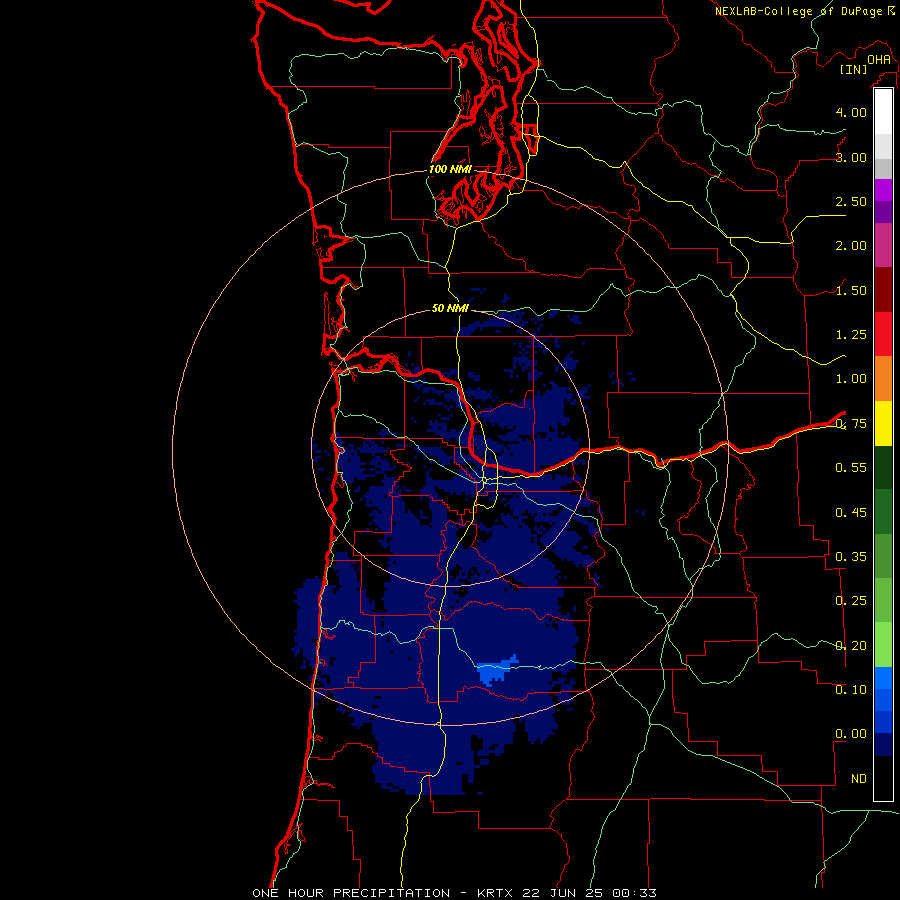Select the navy legend swatch above ND

883,744
